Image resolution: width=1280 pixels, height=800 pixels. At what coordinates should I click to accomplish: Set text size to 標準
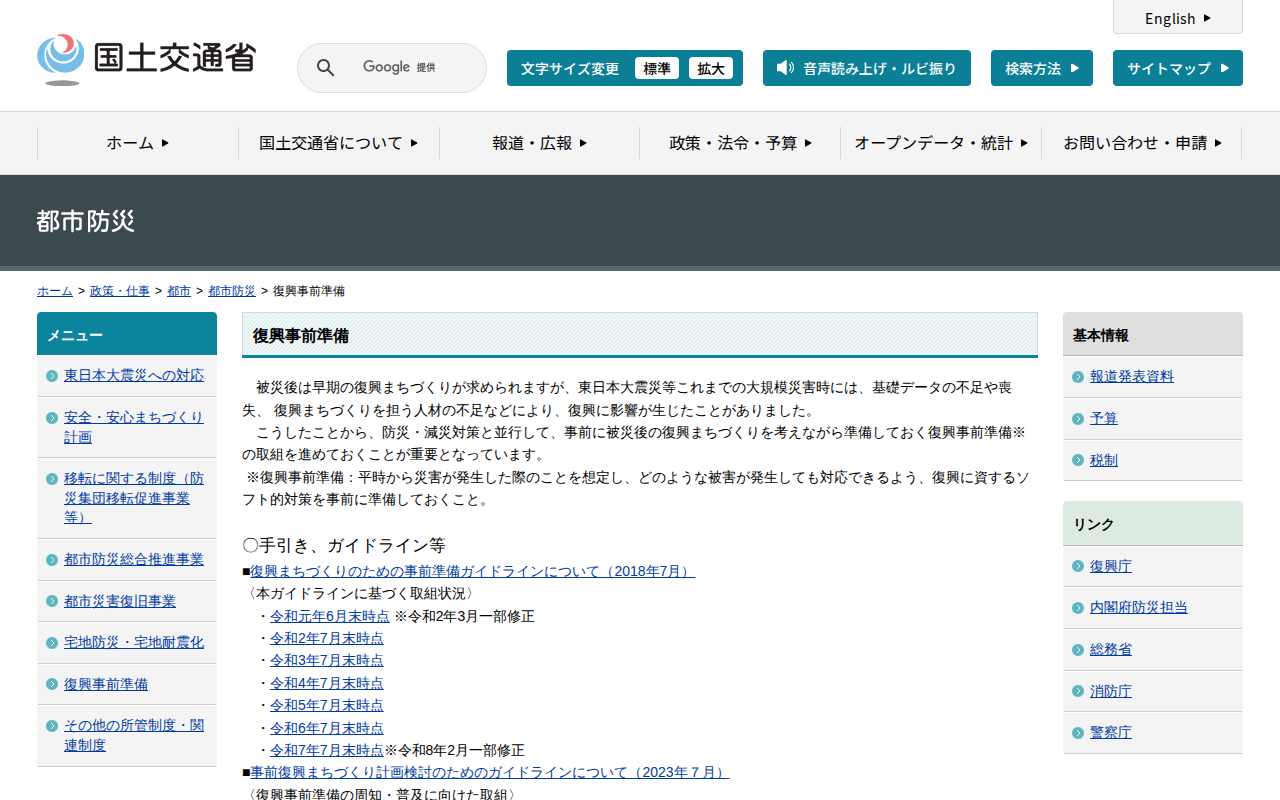point(657,68)
